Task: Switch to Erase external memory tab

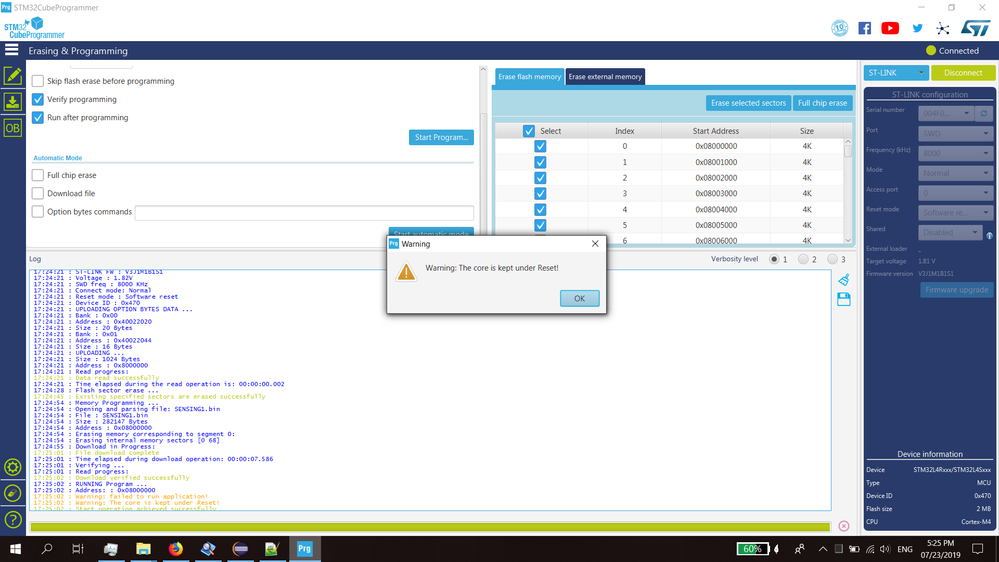Action: pyautogui.click(x=605, y=76)
